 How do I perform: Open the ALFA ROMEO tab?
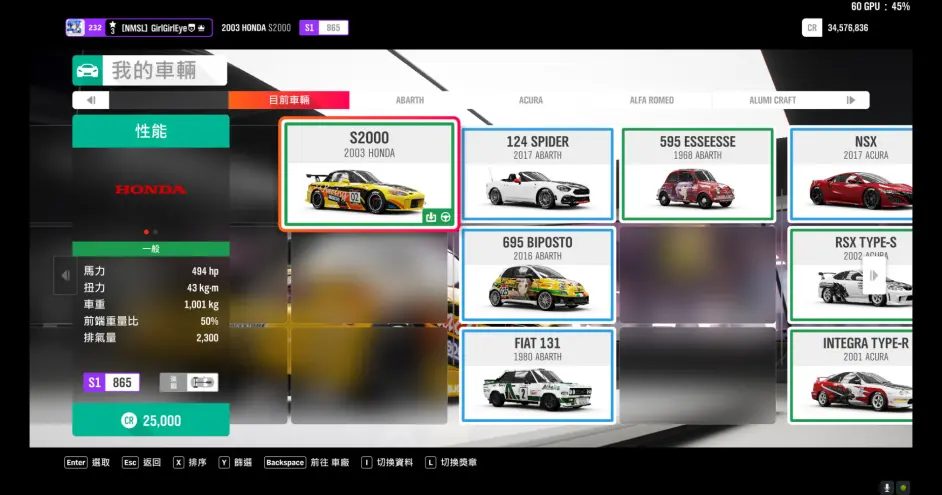pos(651,100)
